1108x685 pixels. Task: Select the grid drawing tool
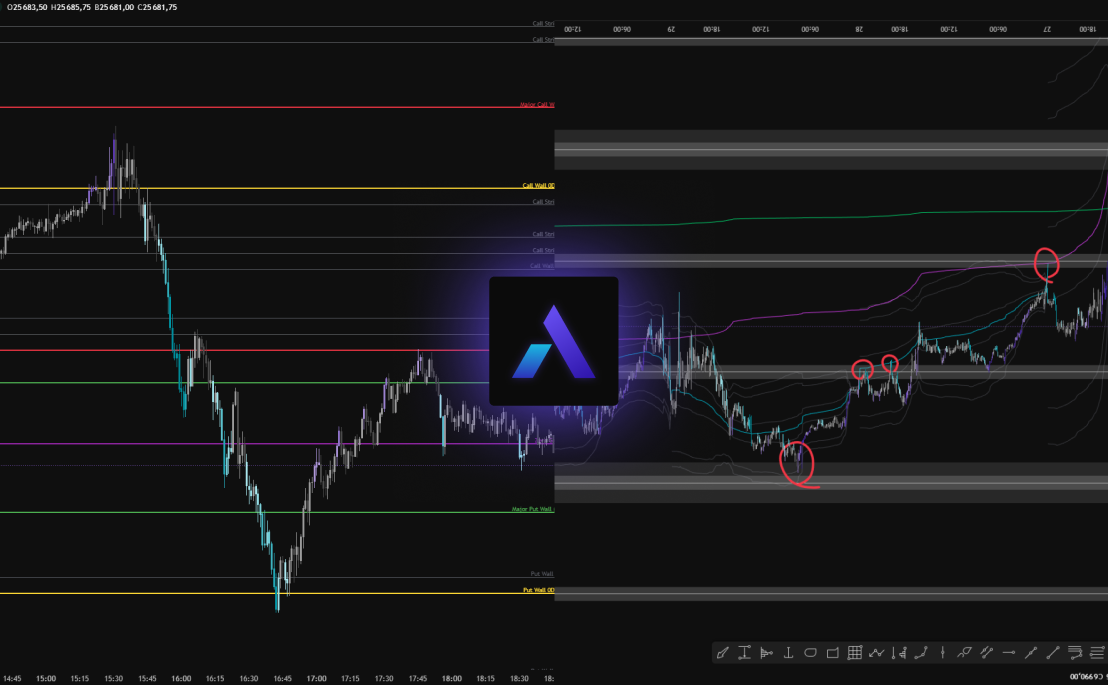click(855, 652)
